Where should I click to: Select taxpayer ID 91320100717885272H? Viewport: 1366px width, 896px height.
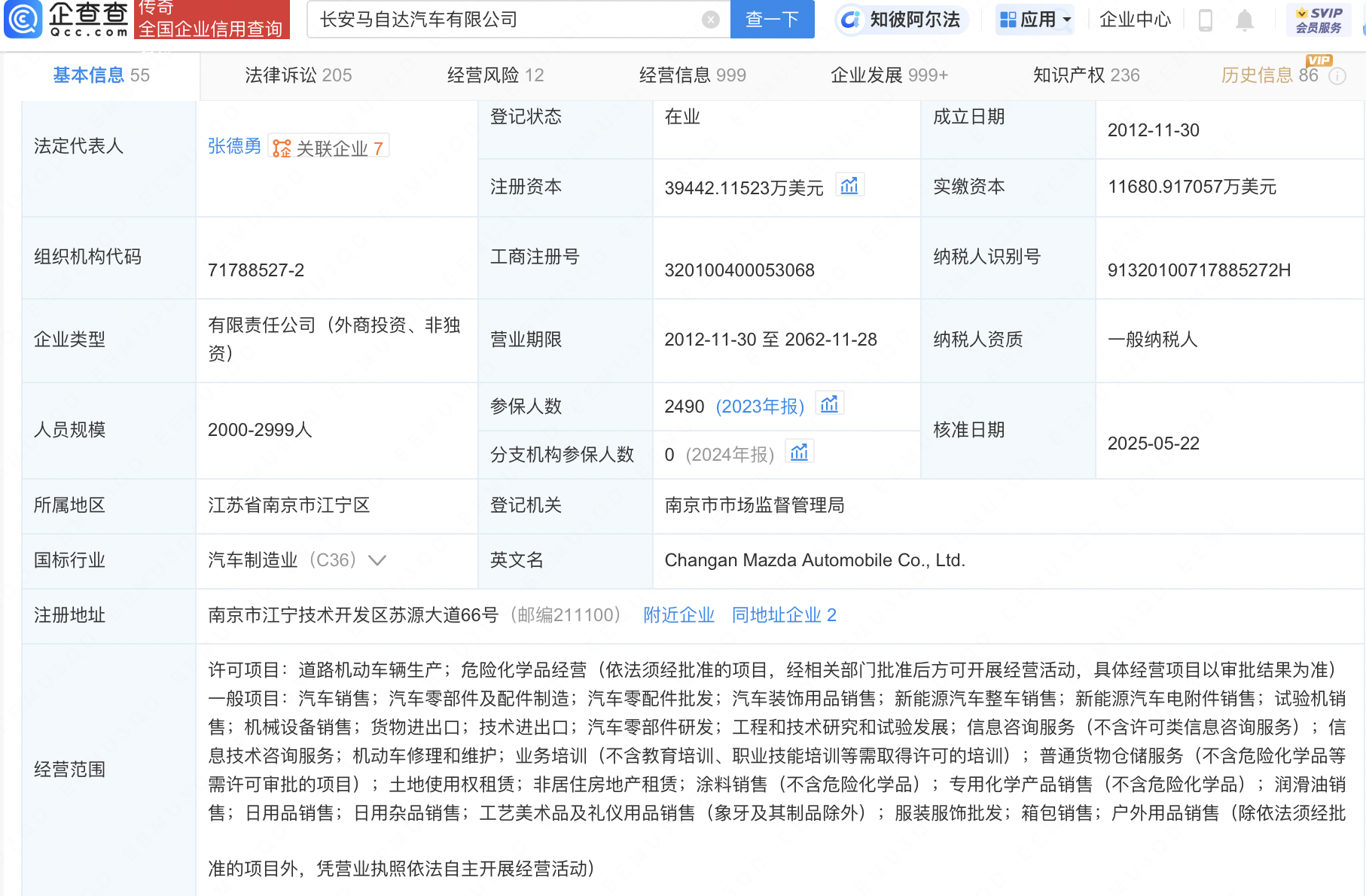coord(1199,270)
